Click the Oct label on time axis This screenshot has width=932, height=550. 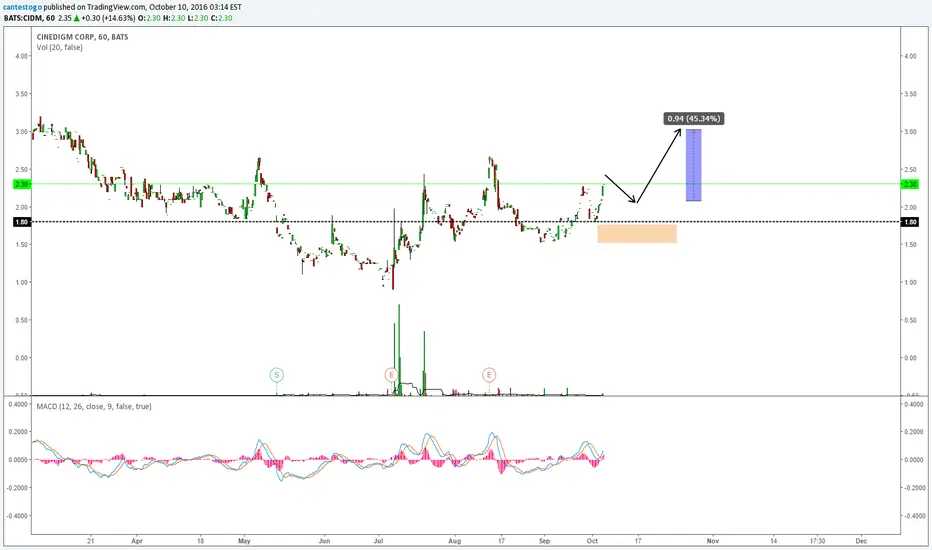[x=592, y=541]
